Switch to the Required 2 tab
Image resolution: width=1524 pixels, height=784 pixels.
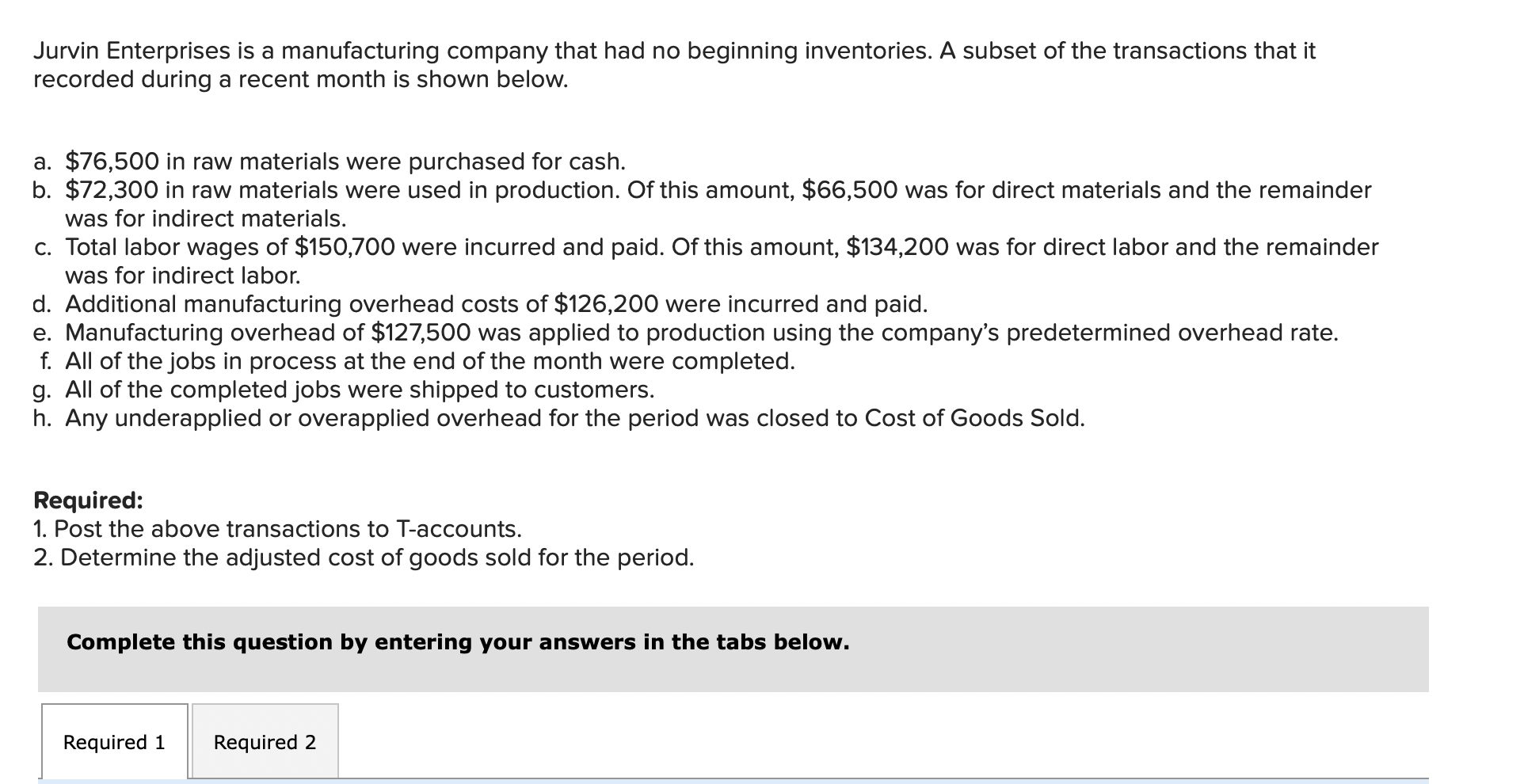point(265,741)
